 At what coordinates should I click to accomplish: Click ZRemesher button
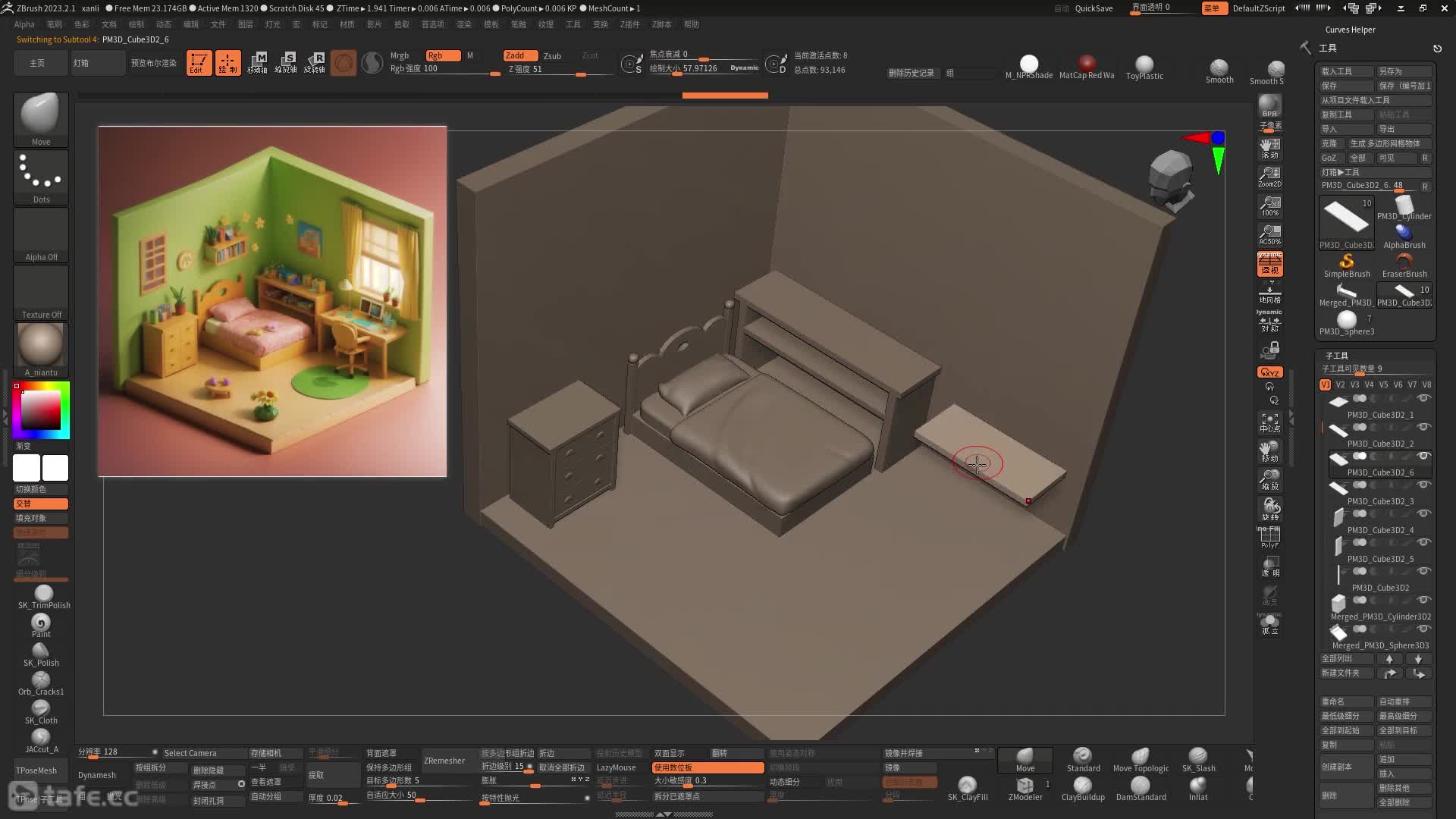[x=444, y=761]
